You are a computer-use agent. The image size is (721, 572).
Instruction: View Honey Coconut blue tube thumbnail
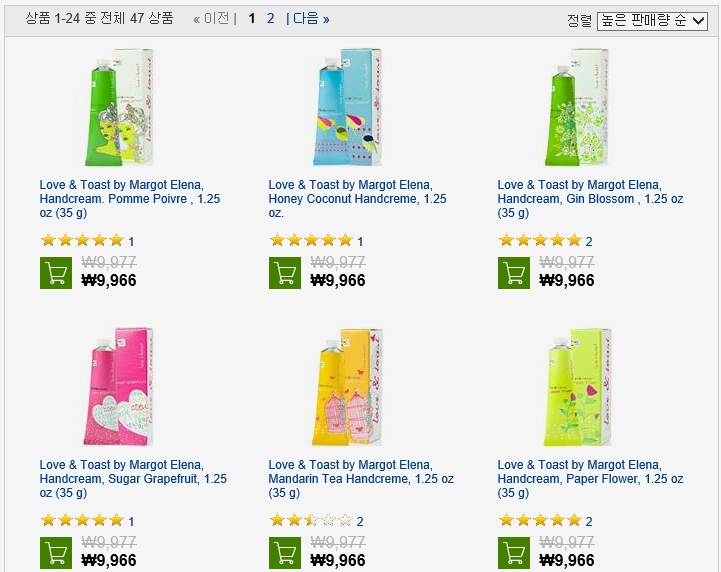pyautogui.click(x=347, y=107)
